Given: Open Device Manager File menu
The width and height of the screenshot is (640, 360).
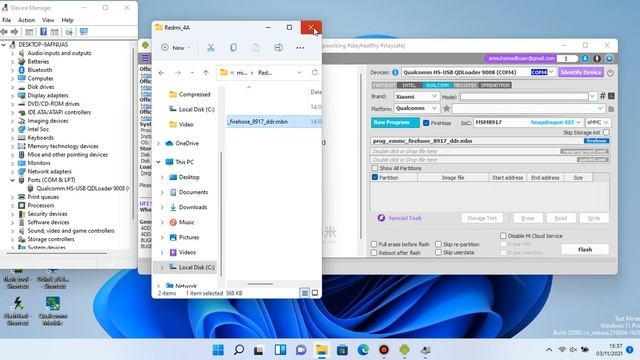Looking at the screenshot, I should point(7,20).
